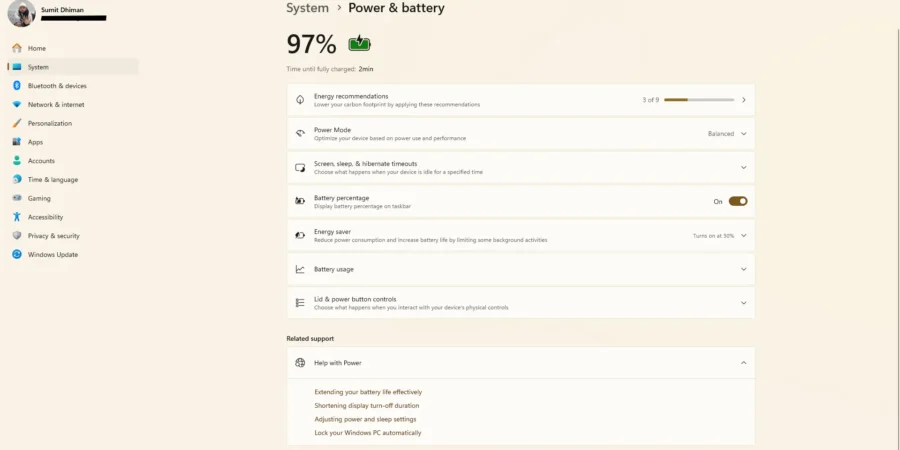Click the Sumit Dhiman profile picture
The image size is (900, 450).
pyautogui.click(x=21, y=13)
